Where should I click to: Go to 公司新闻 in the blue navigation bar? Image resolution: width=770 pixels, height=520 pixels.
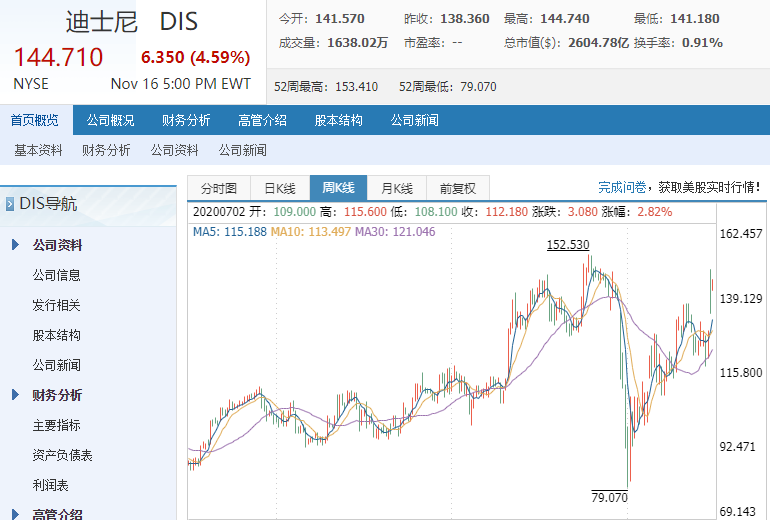click(x=414, y=120)
